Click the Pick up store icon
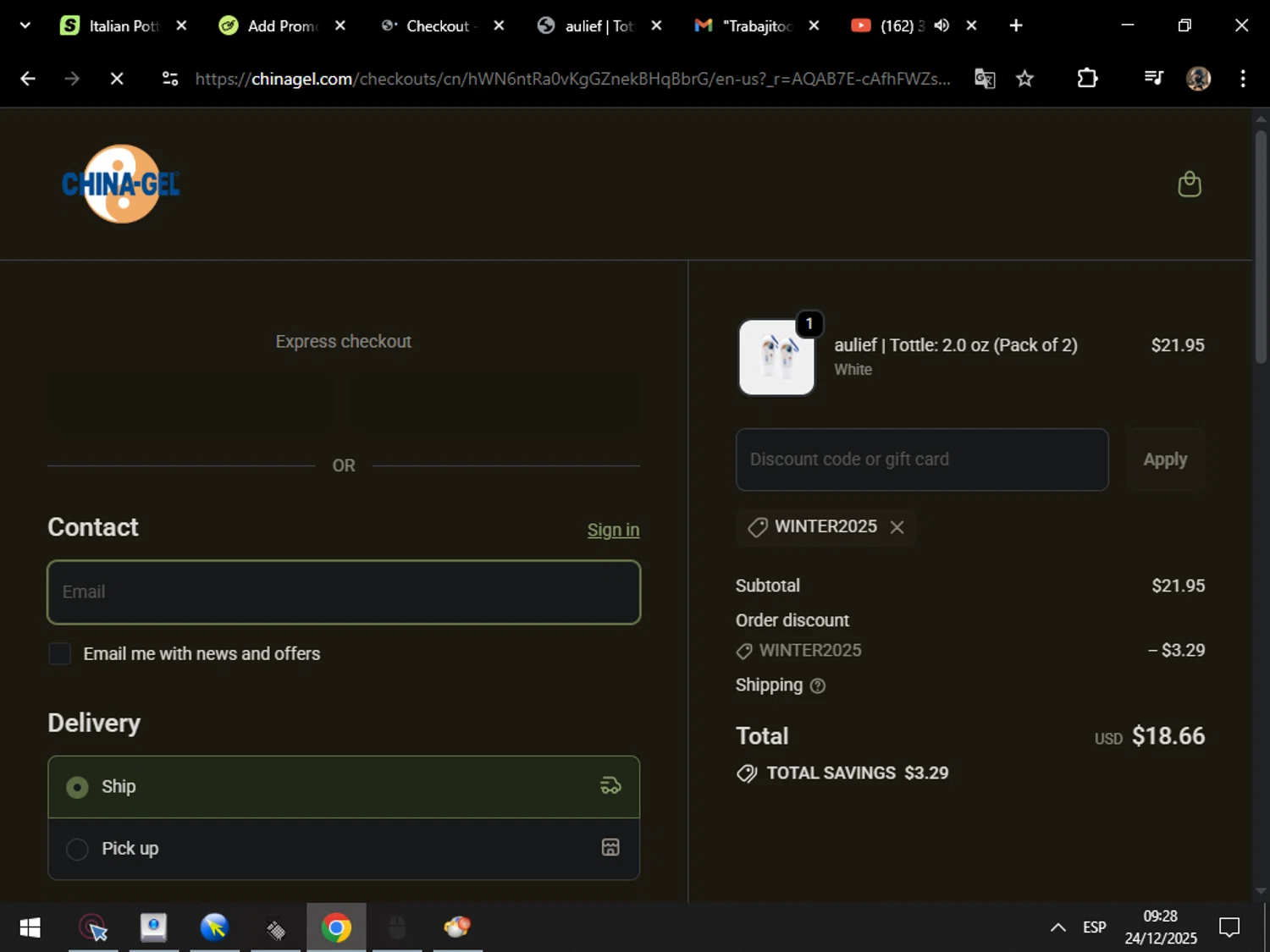The image size is (1270, 952). [x=610, y=848]
